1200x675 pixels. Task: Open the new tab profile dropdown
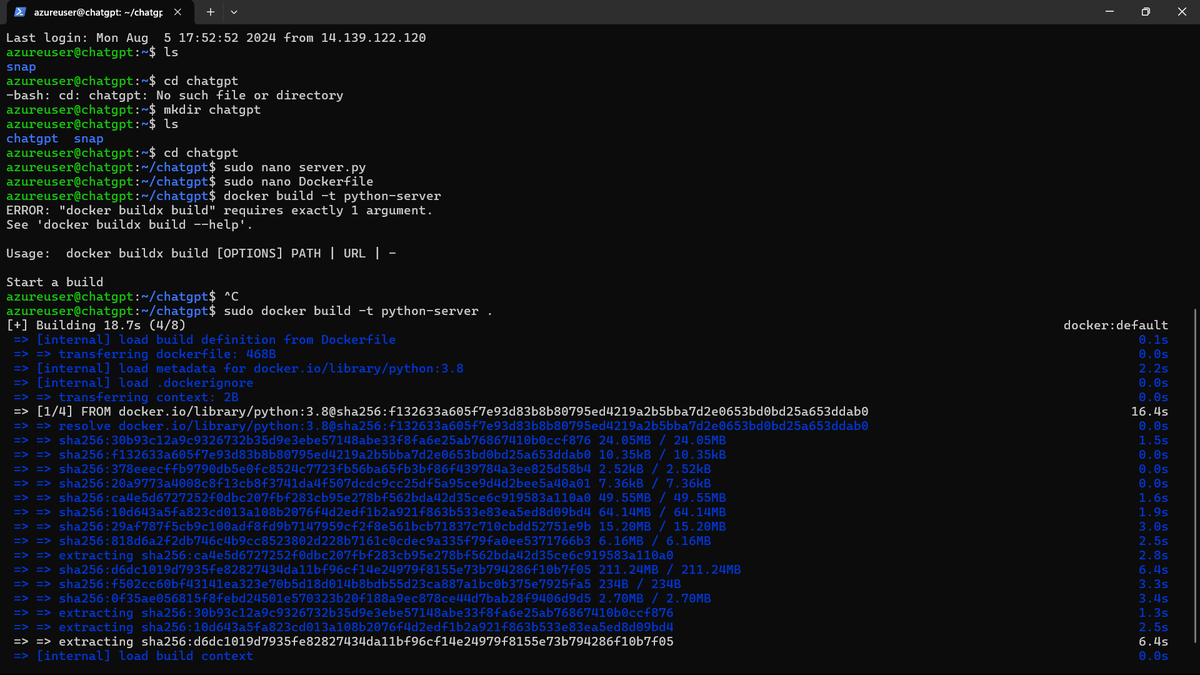pos(234,12)
